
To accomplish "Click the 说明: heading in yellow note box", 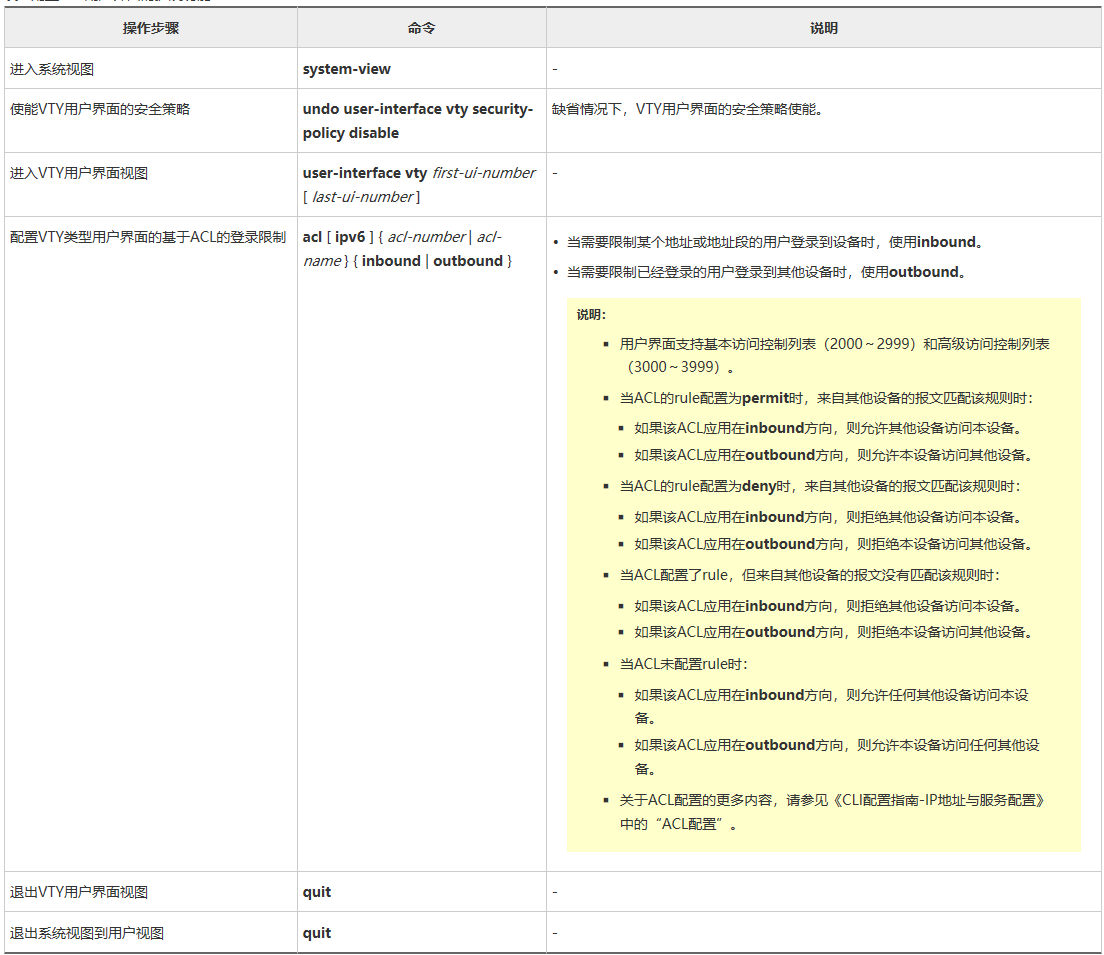I will tap(591, 314).
